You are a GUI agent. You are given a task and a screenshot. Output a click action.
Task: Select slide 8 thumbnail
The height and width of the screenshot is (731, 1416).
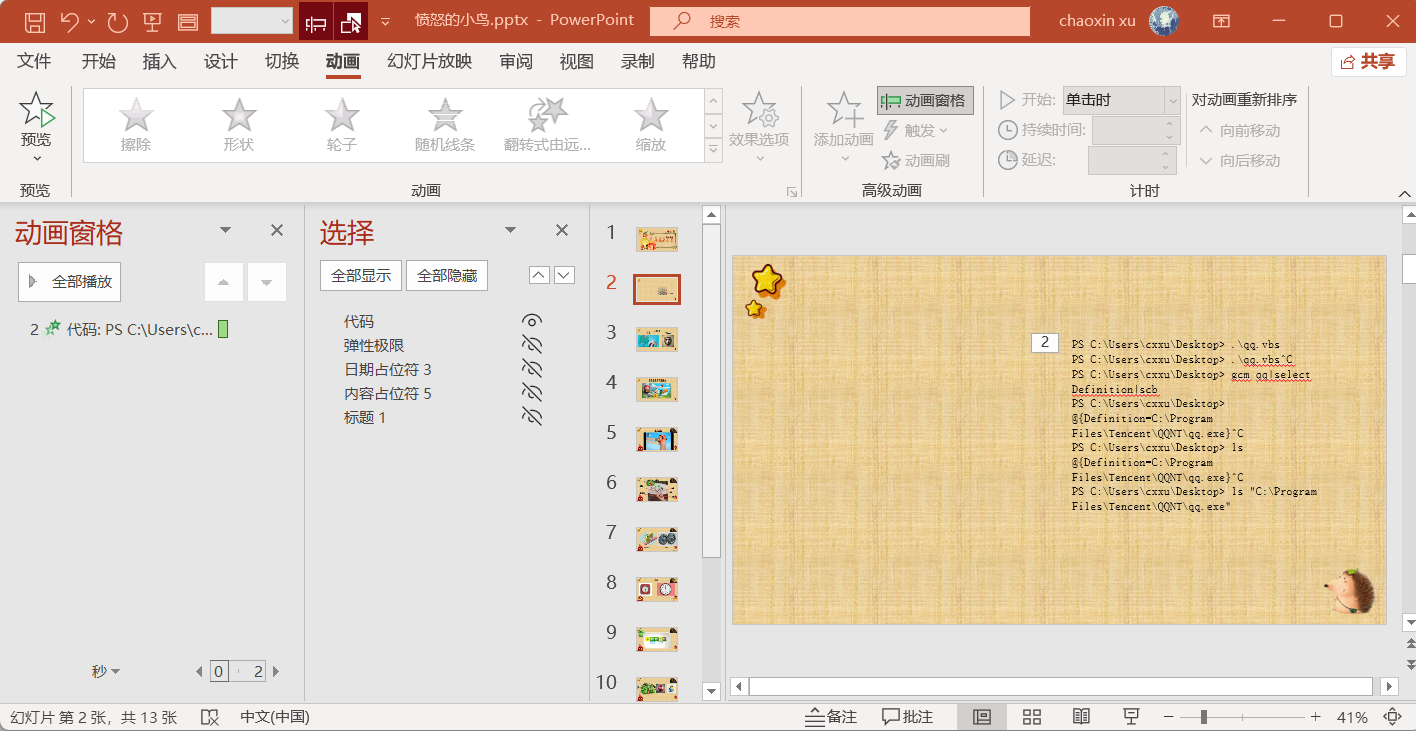coord(657,589)
